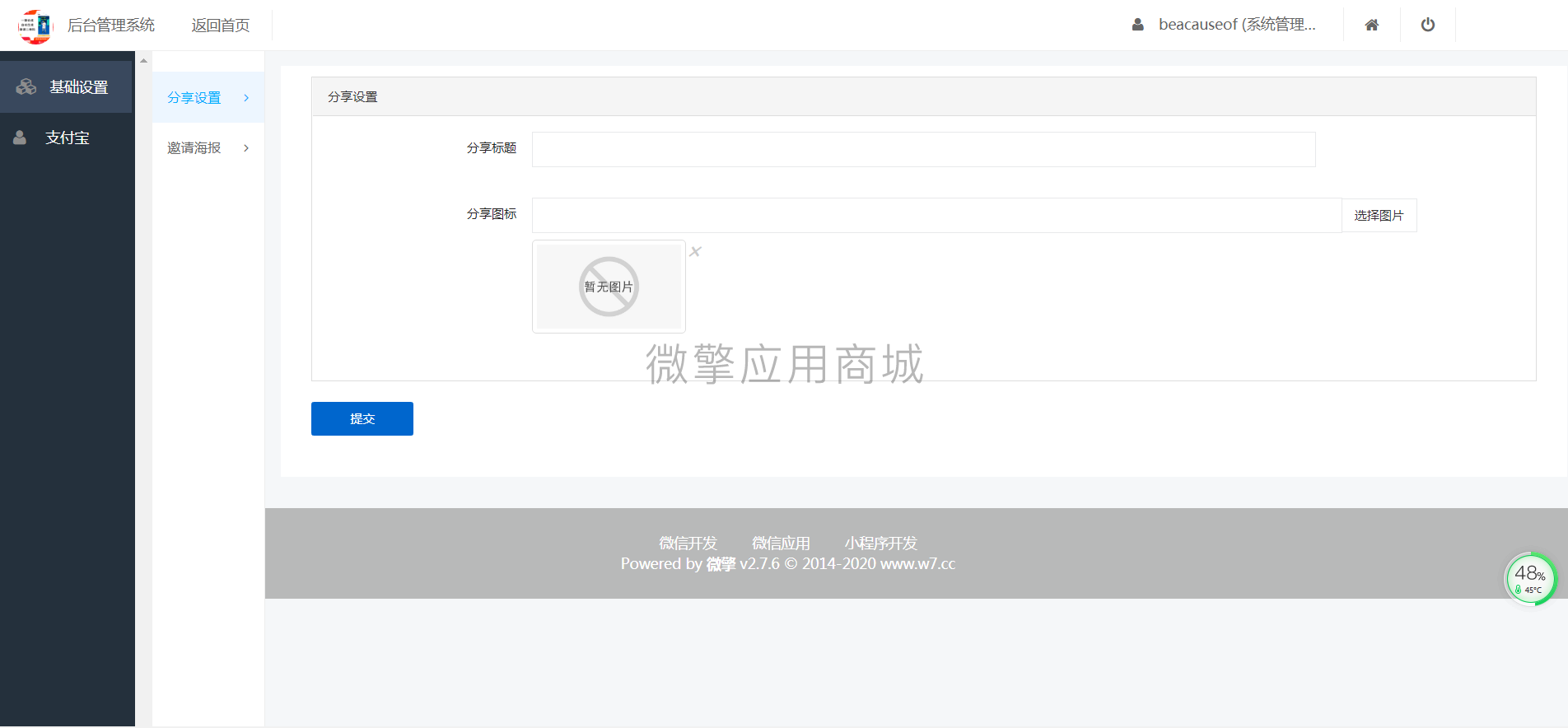Click the user avatar icon beside beacauseof
Screen dimensions: 1568x728
click(x=1138, y=25)
